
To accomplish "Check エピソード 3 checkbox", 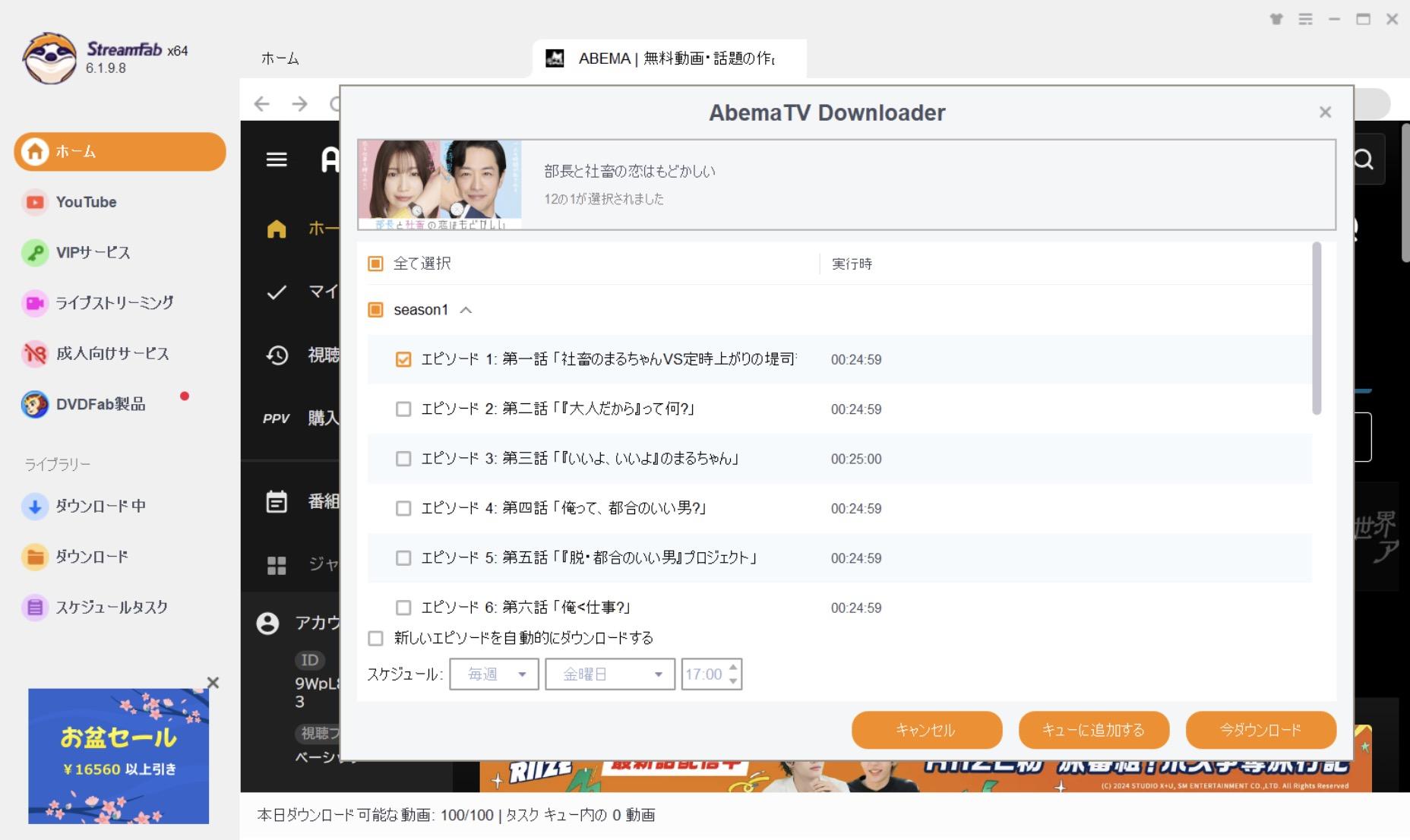I will [403, 459].
